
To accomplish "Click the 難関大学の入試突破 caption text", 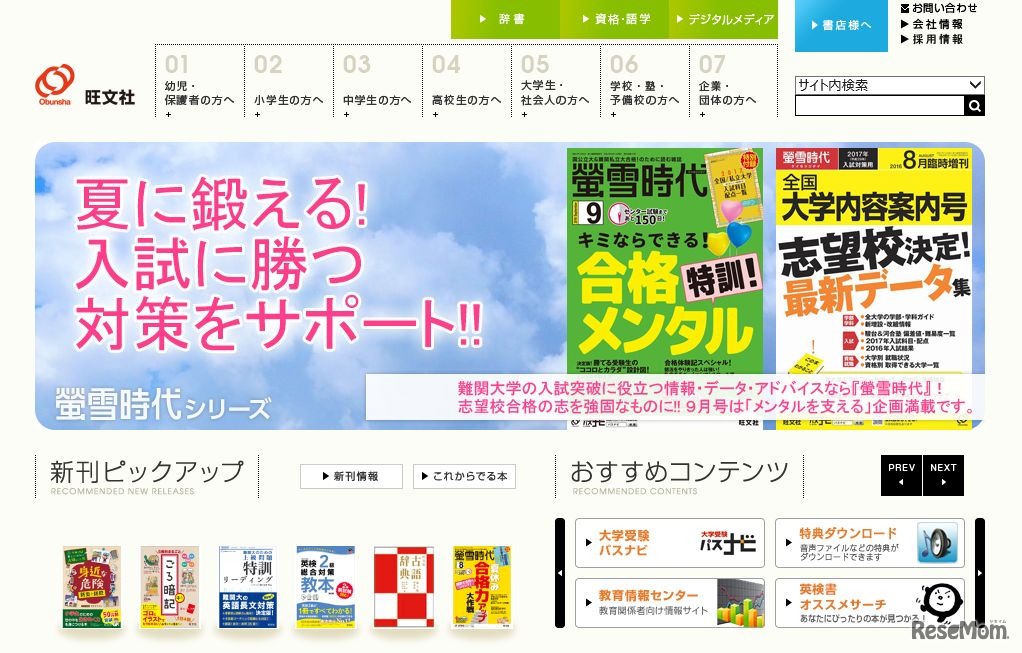I will 716,397.
